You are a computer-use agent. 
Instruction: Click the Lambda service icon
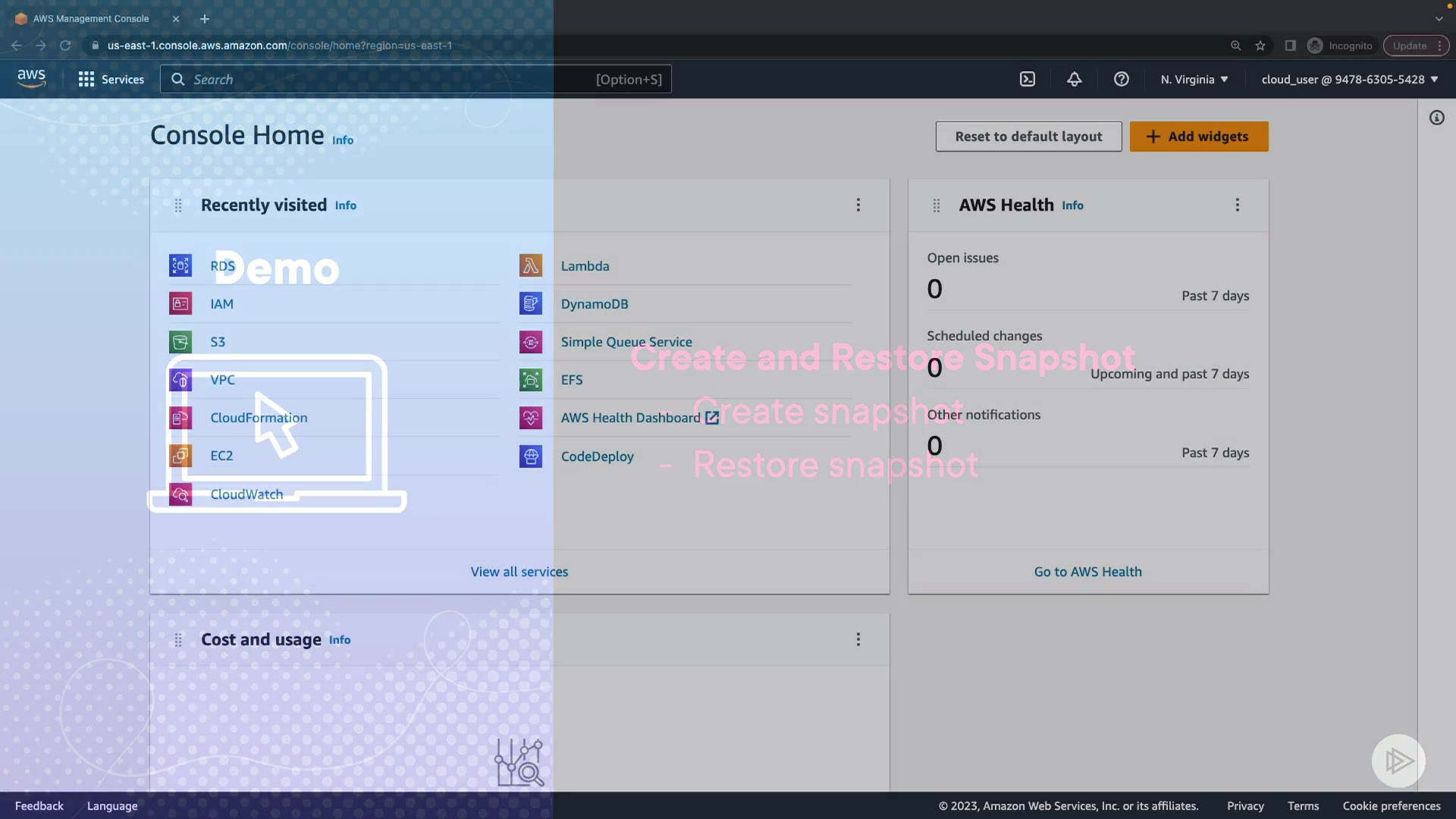point(531,265)
